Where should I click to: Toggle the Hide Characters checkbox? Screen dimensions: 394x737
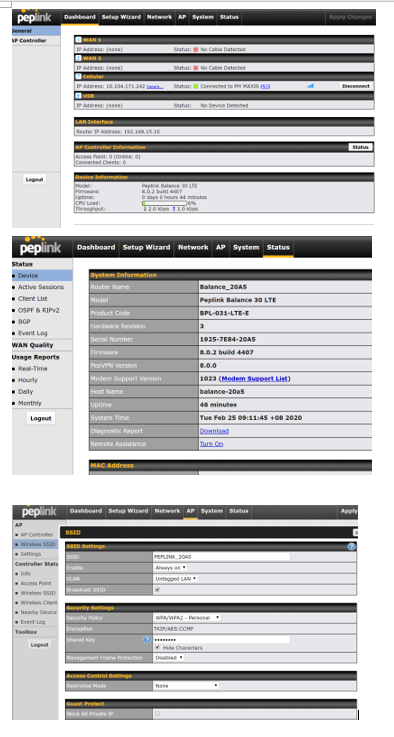tap(158, 648)
